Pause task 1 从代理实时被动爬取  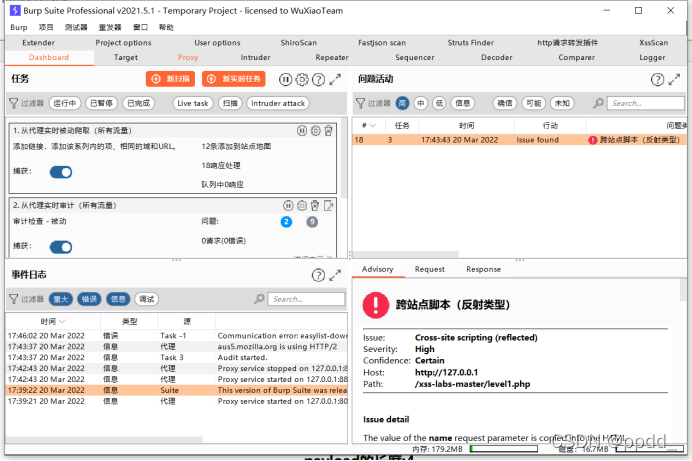[x=302, y=131]
